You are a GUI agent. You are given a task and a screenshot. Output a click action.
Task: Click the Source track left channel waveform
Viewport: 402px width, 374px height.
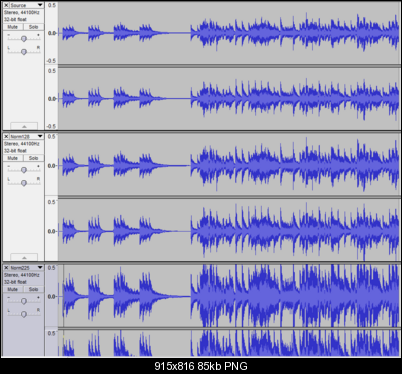[x=229, y=33]
